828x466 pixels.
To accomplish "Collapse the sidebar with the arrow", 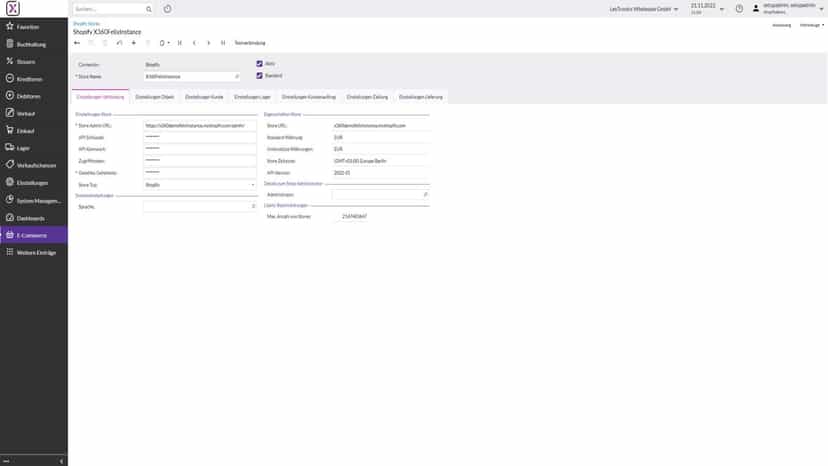I will coord(61,461).
